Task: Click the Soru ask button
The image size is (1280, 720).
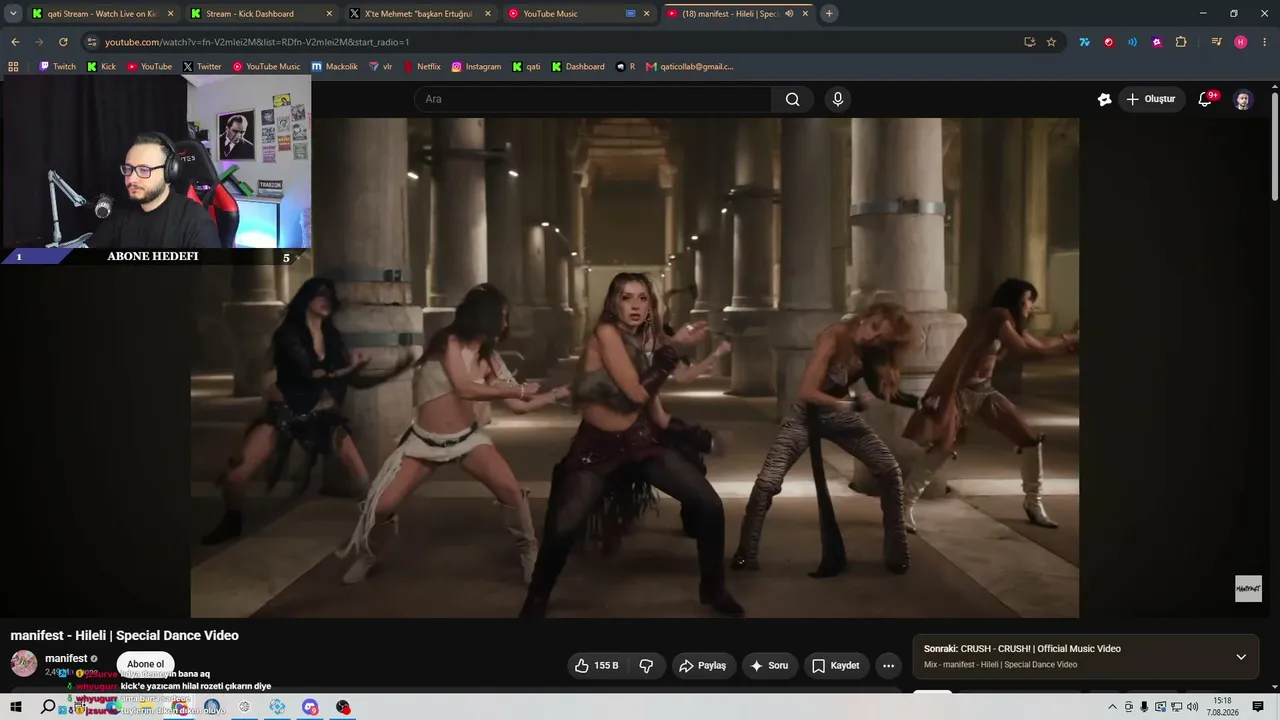Action: (769, 666)
